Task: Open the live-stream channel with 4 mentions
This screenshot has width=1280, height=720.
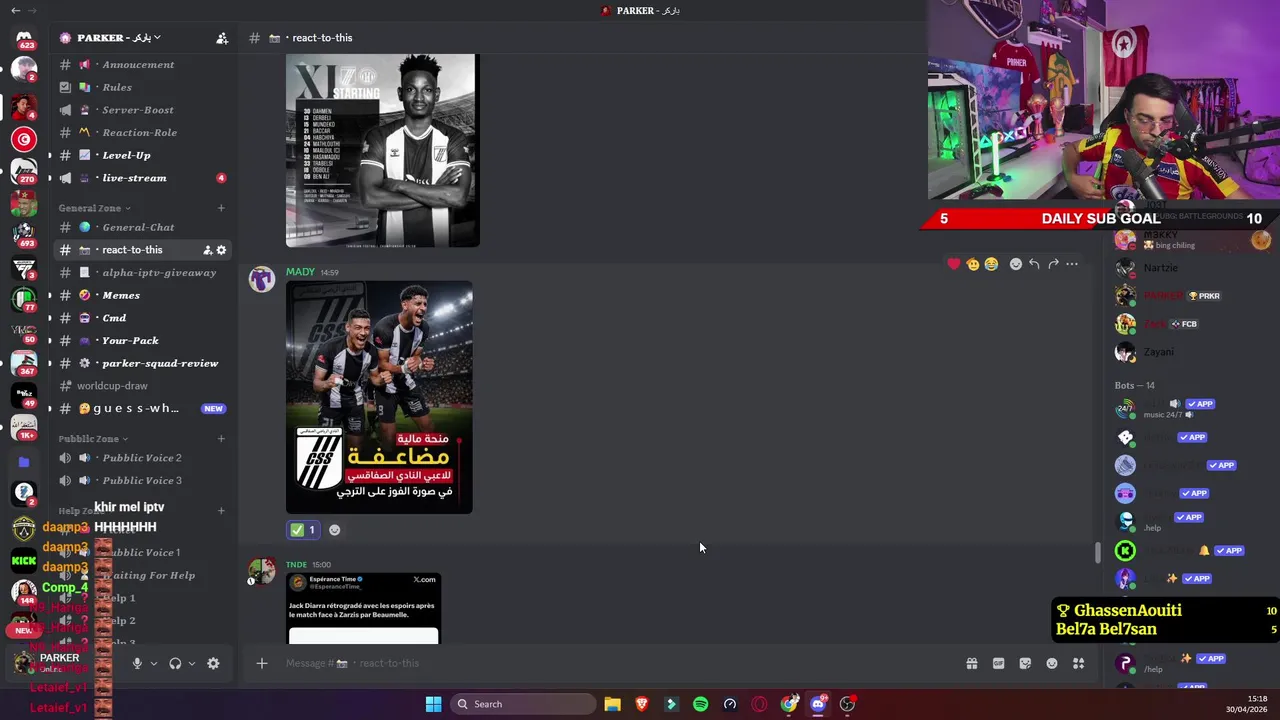Action: (x=142, y=178)
